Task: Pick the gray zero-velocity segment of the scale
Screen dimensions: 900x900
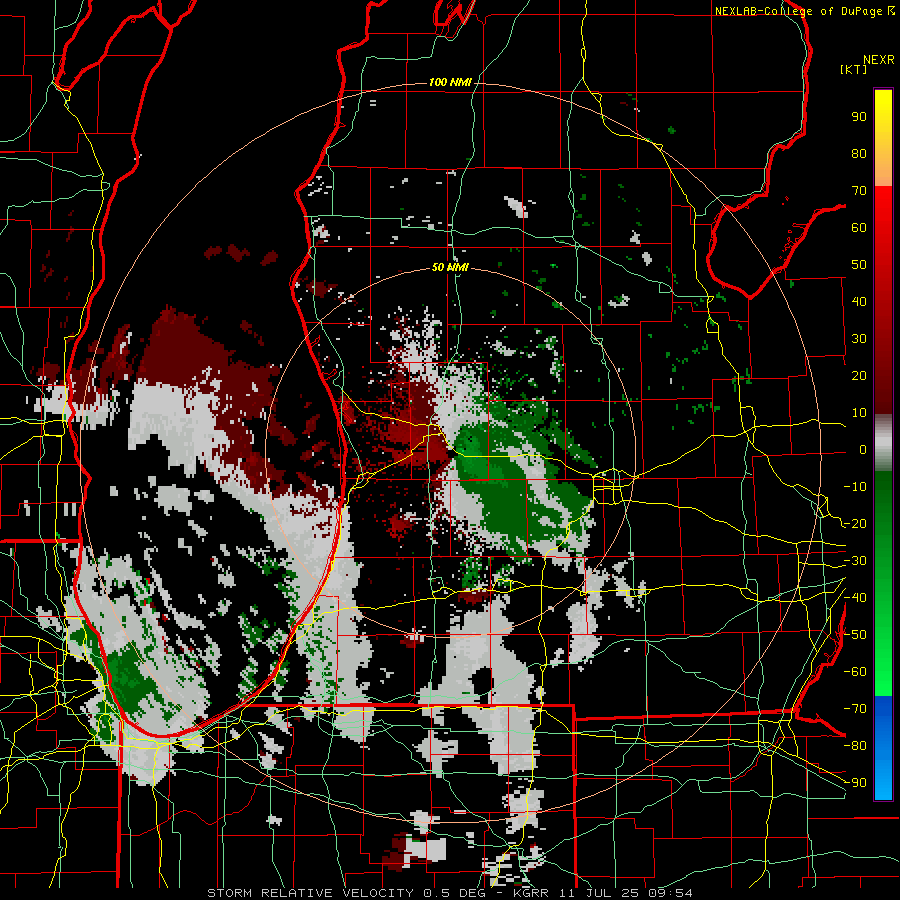Action: pyautogui.click(x=883, y=443)
